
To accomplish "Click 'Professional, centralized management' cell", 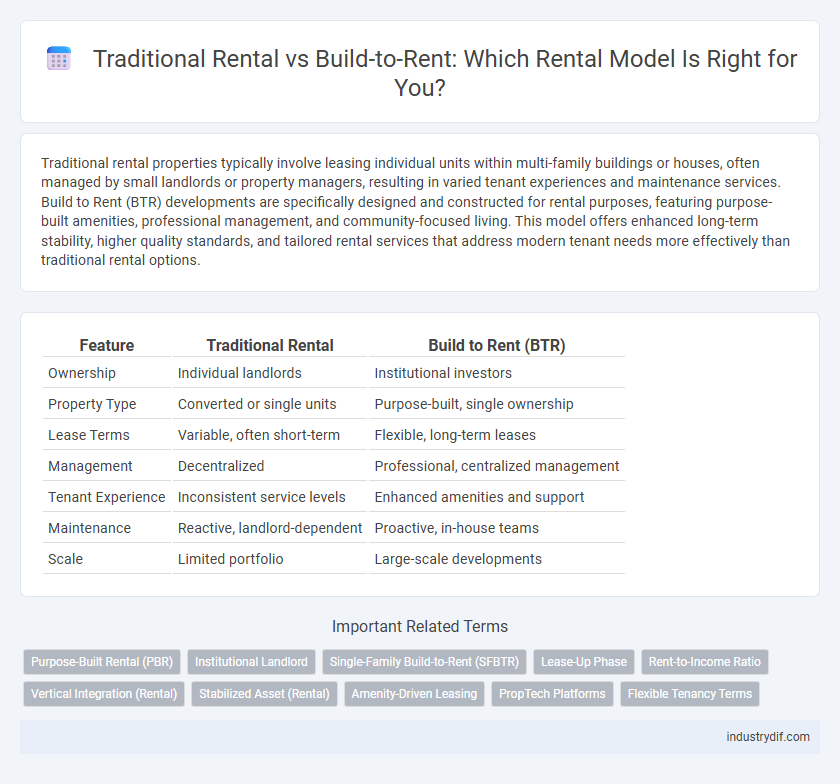I will [497, 466].
